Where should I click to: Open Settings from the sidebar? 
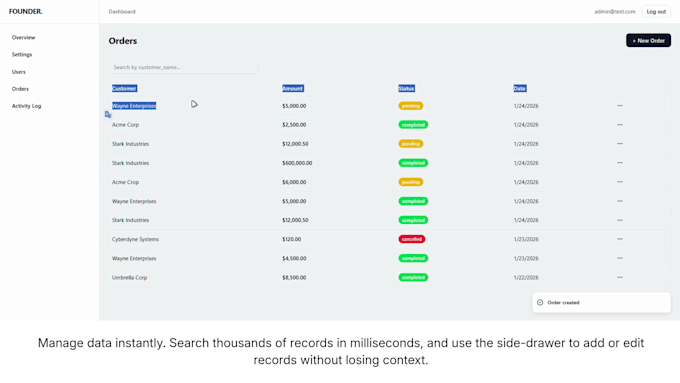coord(22,55)
